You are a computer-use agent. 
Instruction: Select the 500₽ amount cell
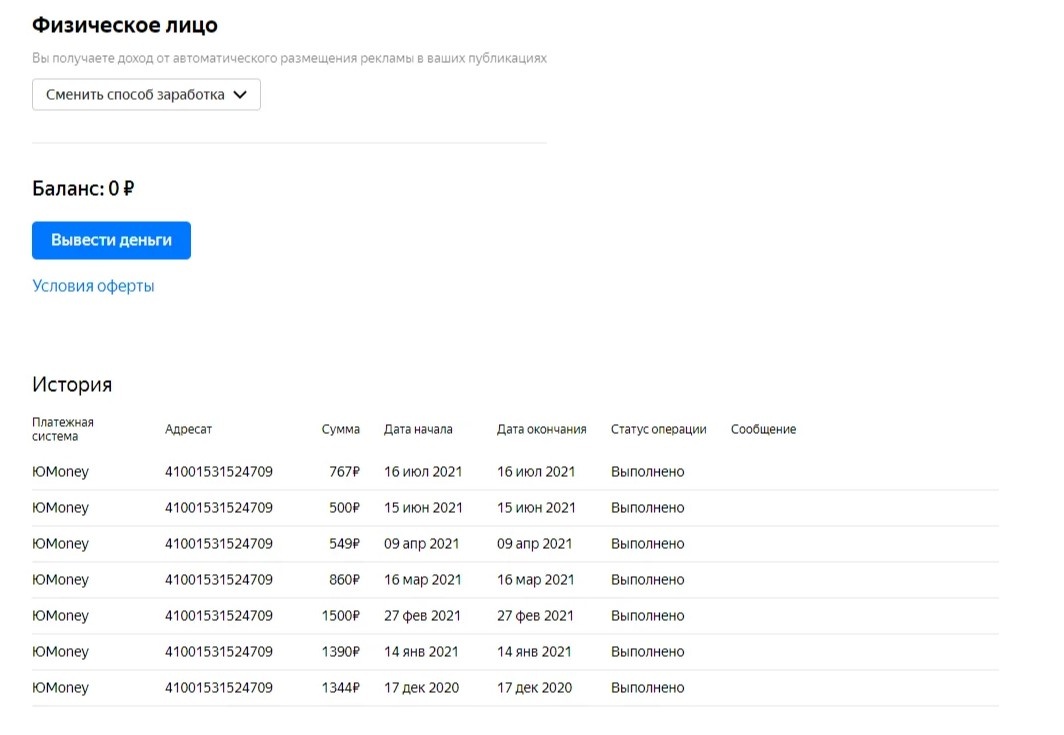pos(345,508)
